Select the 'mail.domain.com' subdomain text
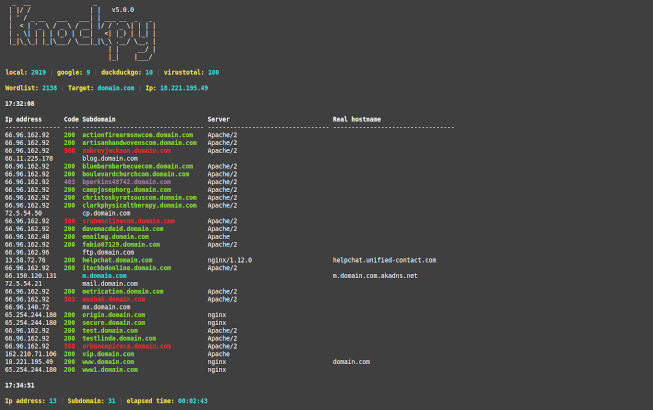Image resolution: width=653 pixels, height=410 pixels. 110,284
